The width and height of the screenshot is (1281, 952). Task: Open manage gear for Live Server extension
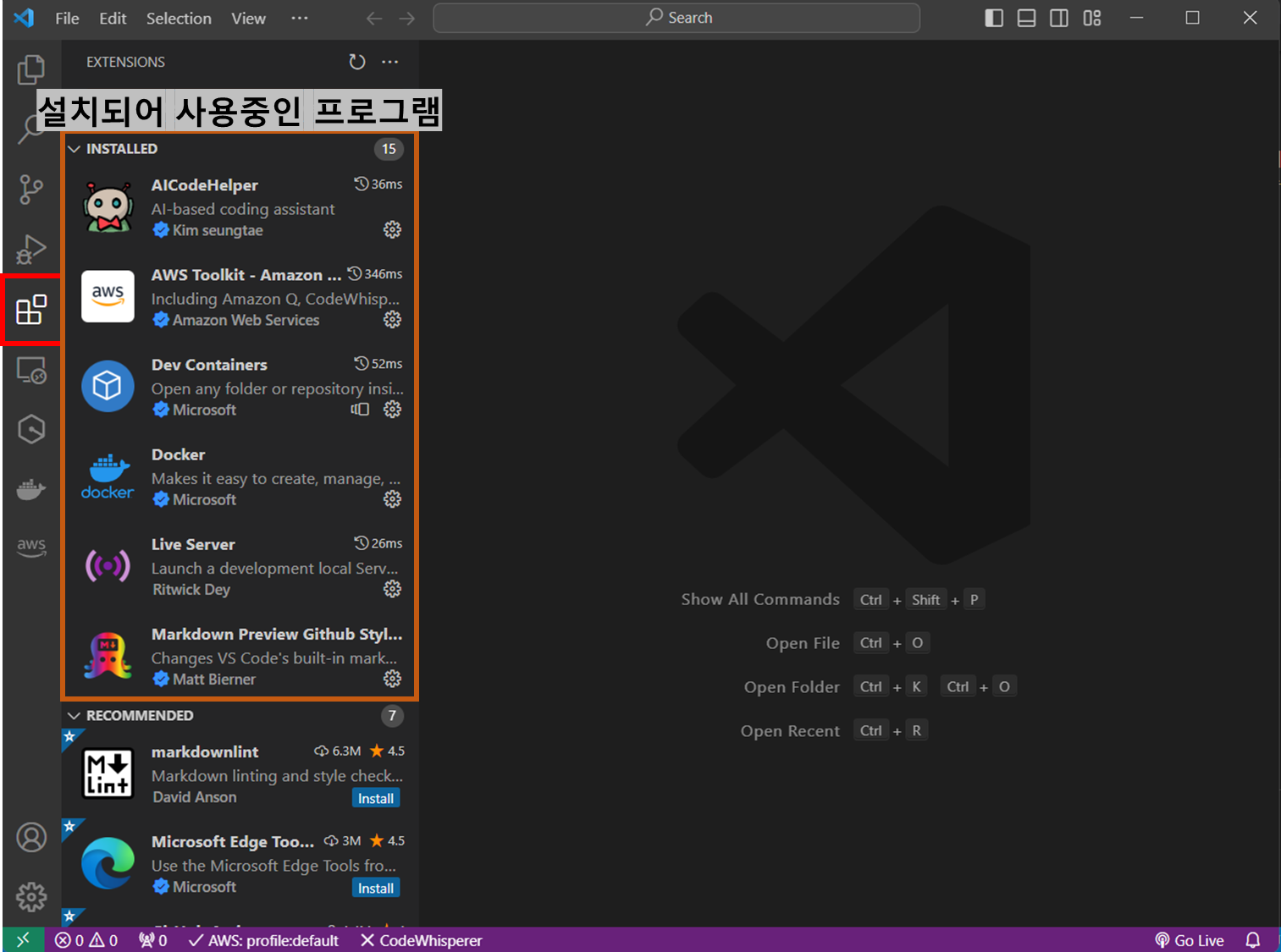pyautogui.click(x=392, y=588)
